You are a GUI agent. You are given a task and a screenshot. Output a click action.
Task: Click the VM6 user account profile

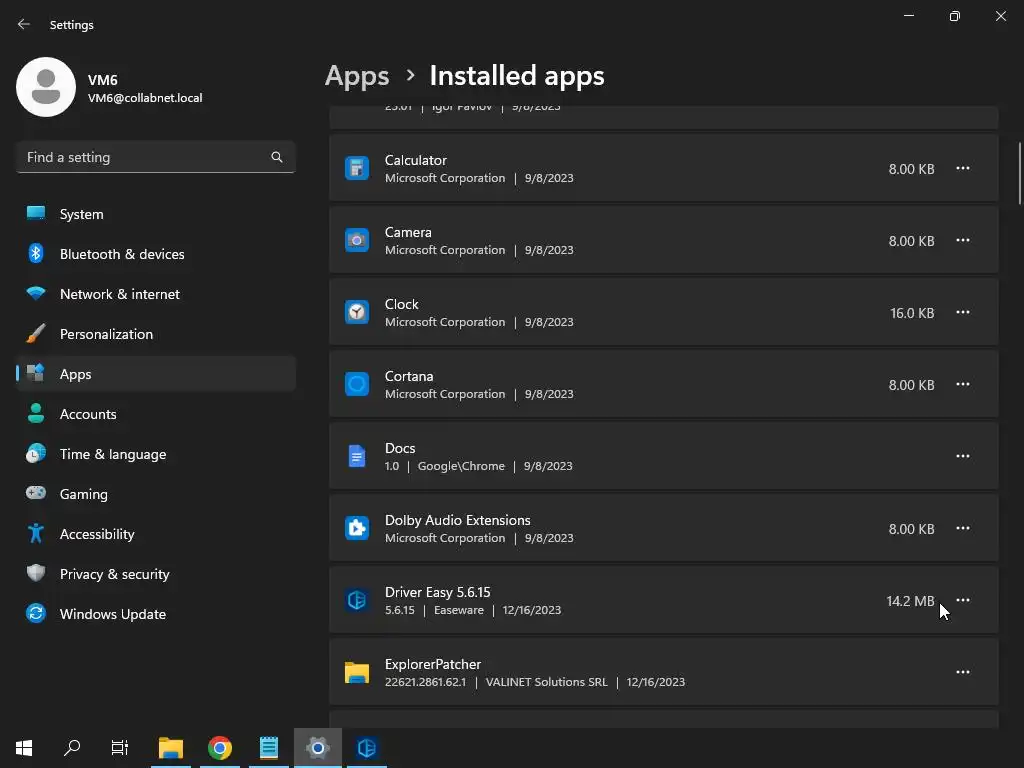pyautogui.click(x=110, y=88)
